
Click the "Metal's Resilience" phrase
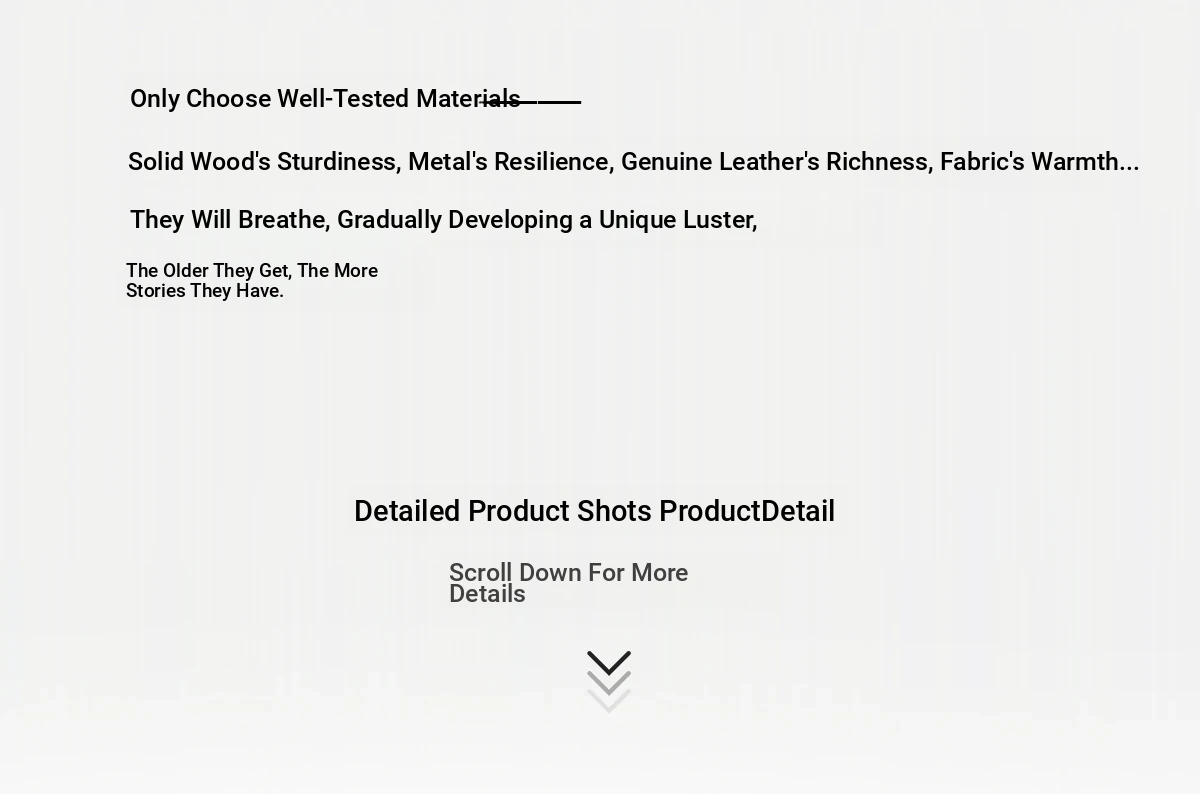[x=508, y=162]
